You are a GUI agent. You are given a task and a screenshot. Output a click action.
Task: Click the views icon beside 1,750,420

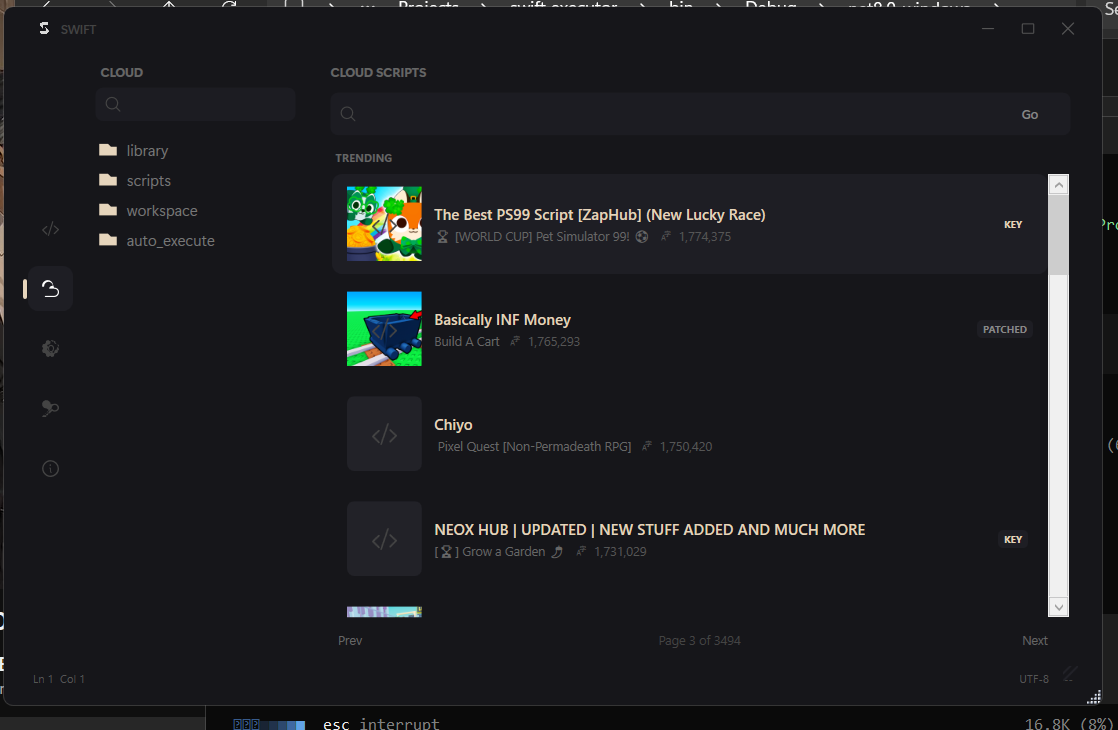647,446
